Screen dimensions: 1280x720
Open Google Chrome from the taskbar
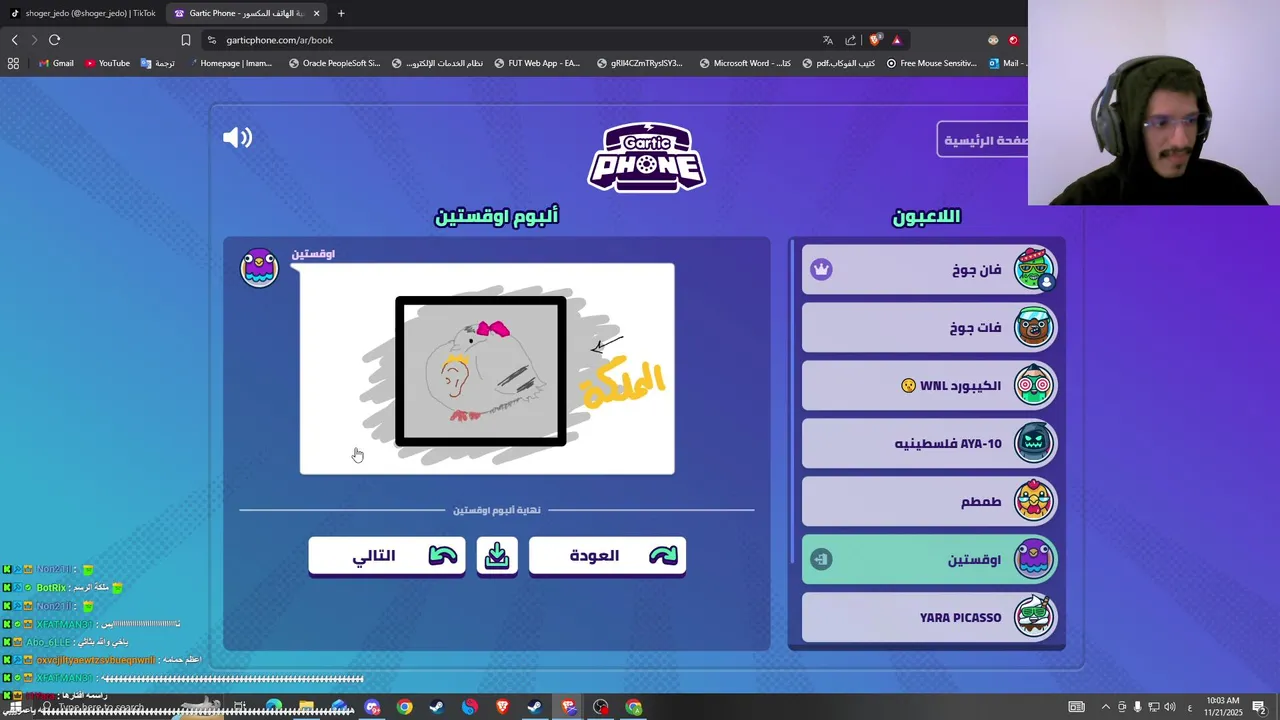point(404,707)
